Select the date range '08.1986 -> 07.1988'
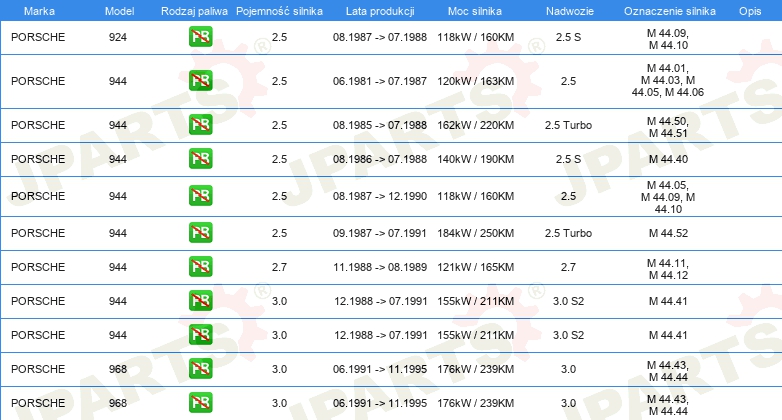Screen dimensions: 782x420 (x=380, y=159)
